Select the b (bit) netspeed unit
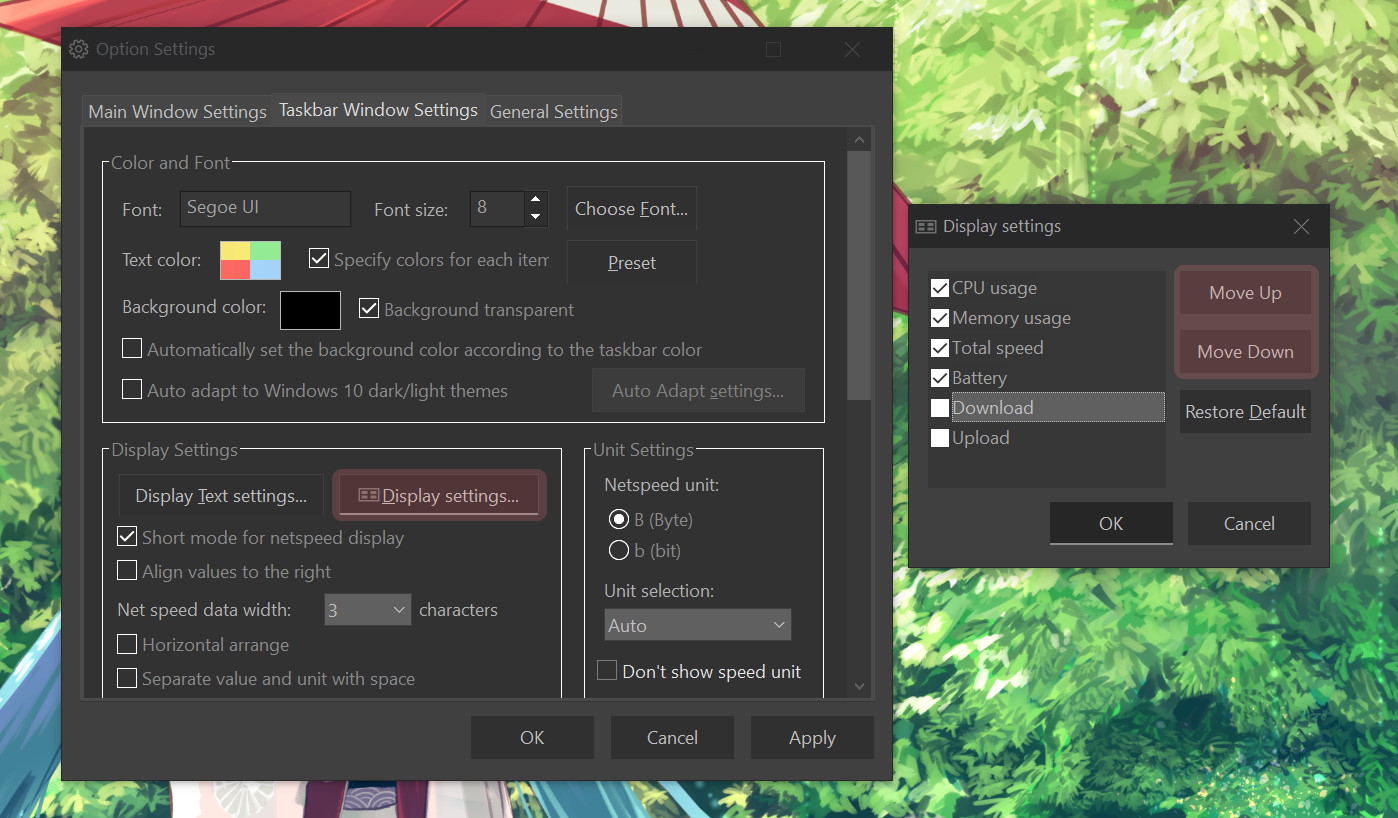This screenshot has height=818, width=1398. coord(618,550)
